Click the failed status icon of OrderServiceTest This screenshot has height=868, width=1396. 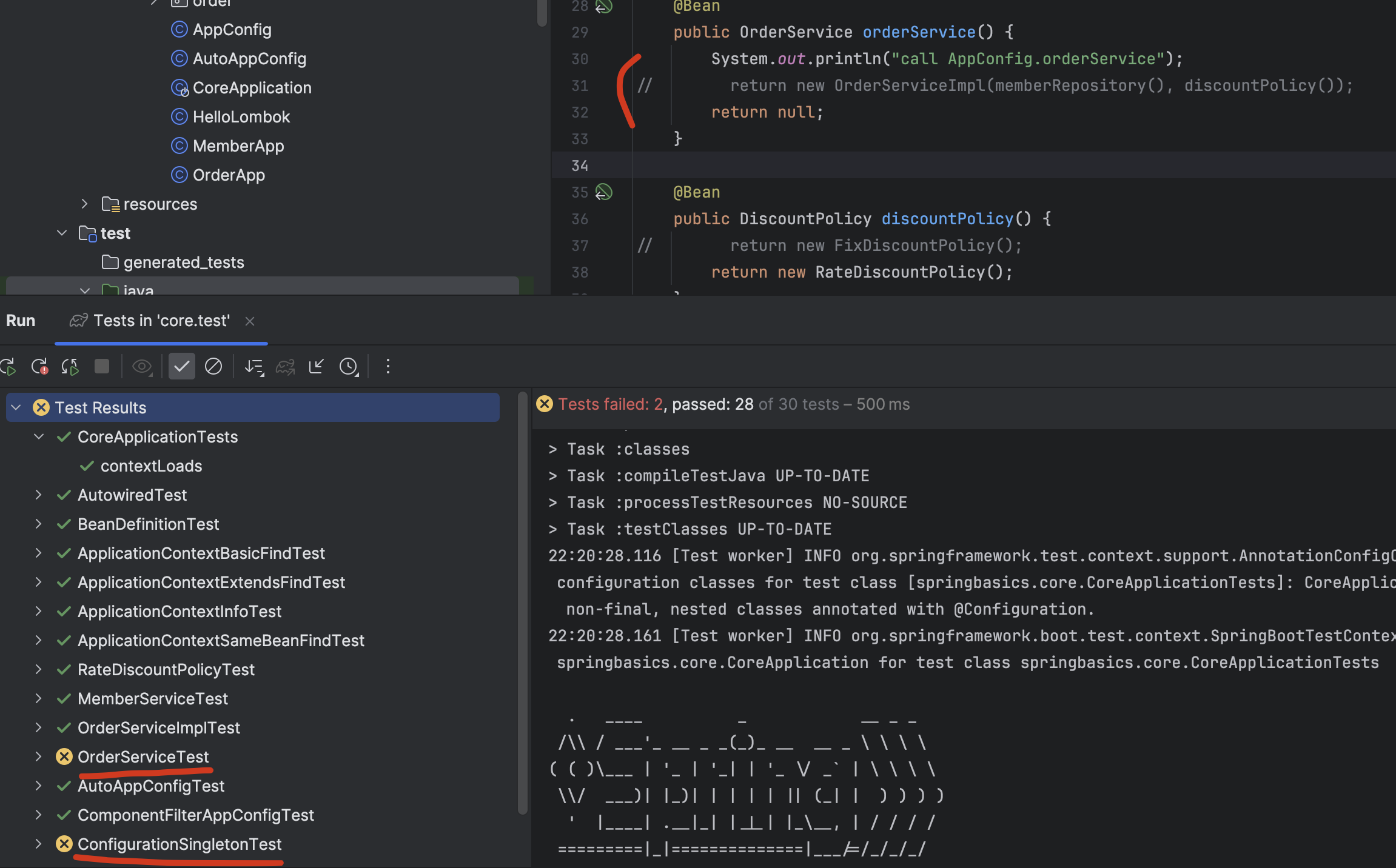(x=64, y=756)
